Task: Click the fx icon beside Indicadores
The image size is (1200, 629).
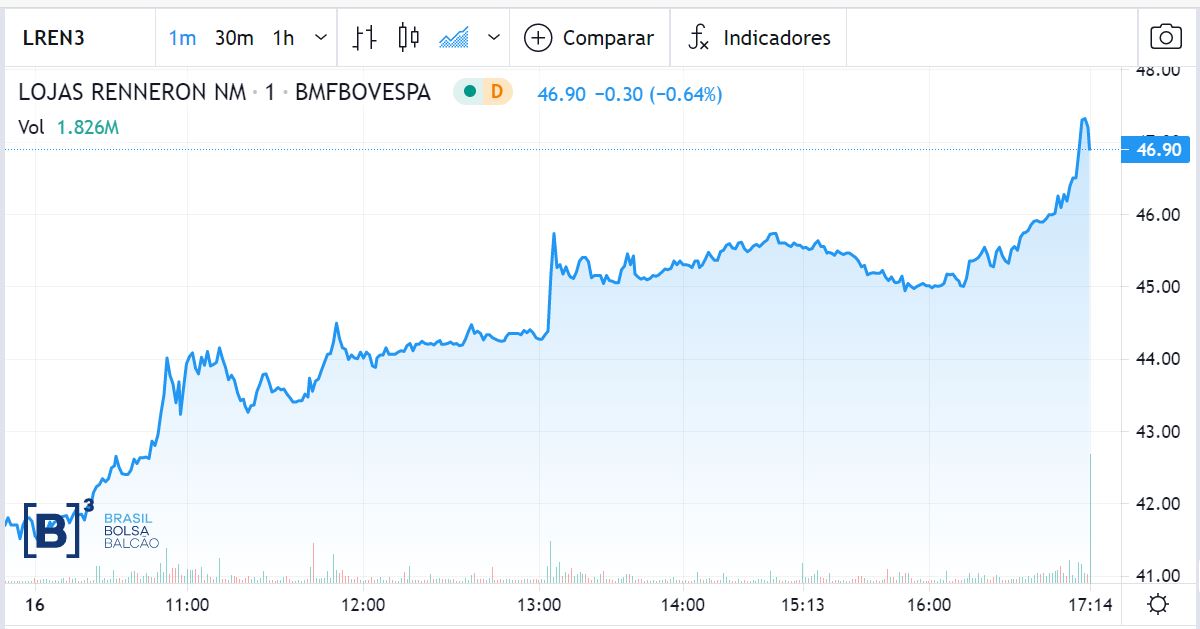Action: [x=698, y=38]
